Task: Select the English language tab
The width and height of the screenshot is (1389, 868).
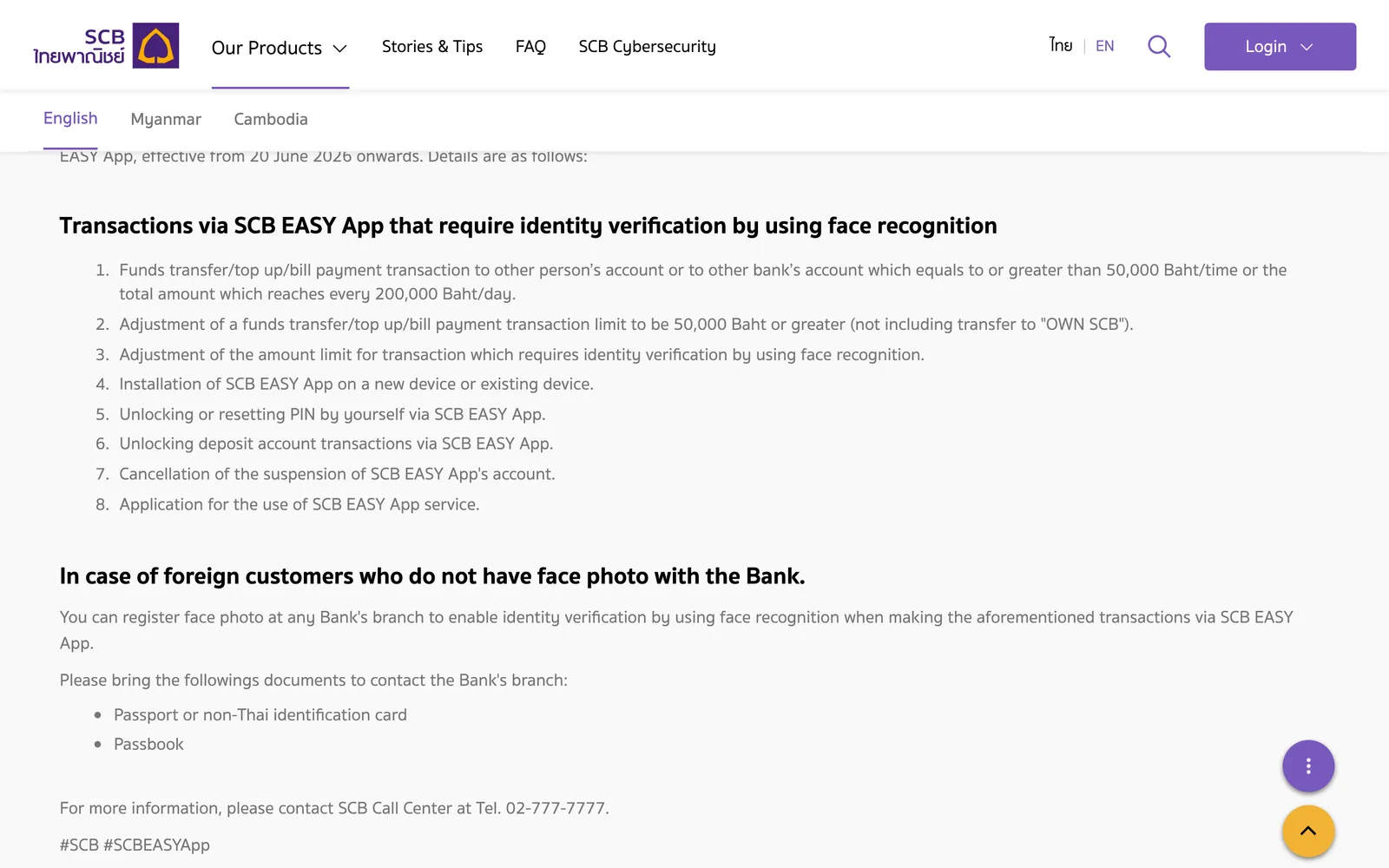Action: pyautogui.click(x=70, y=119)
